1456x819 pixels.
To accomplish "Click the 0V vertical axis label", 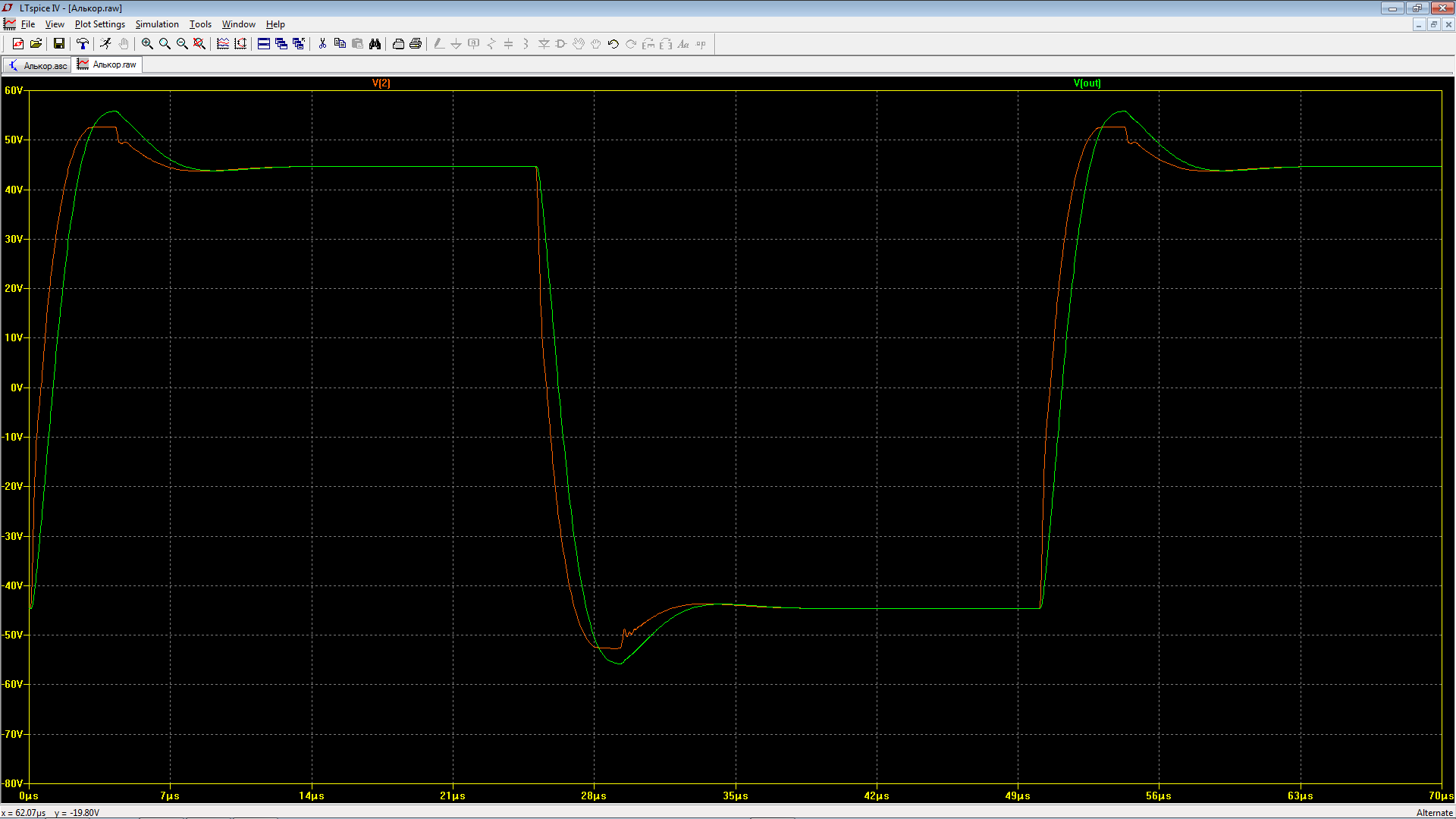I will pyautogui.click(x=17, y=388).
